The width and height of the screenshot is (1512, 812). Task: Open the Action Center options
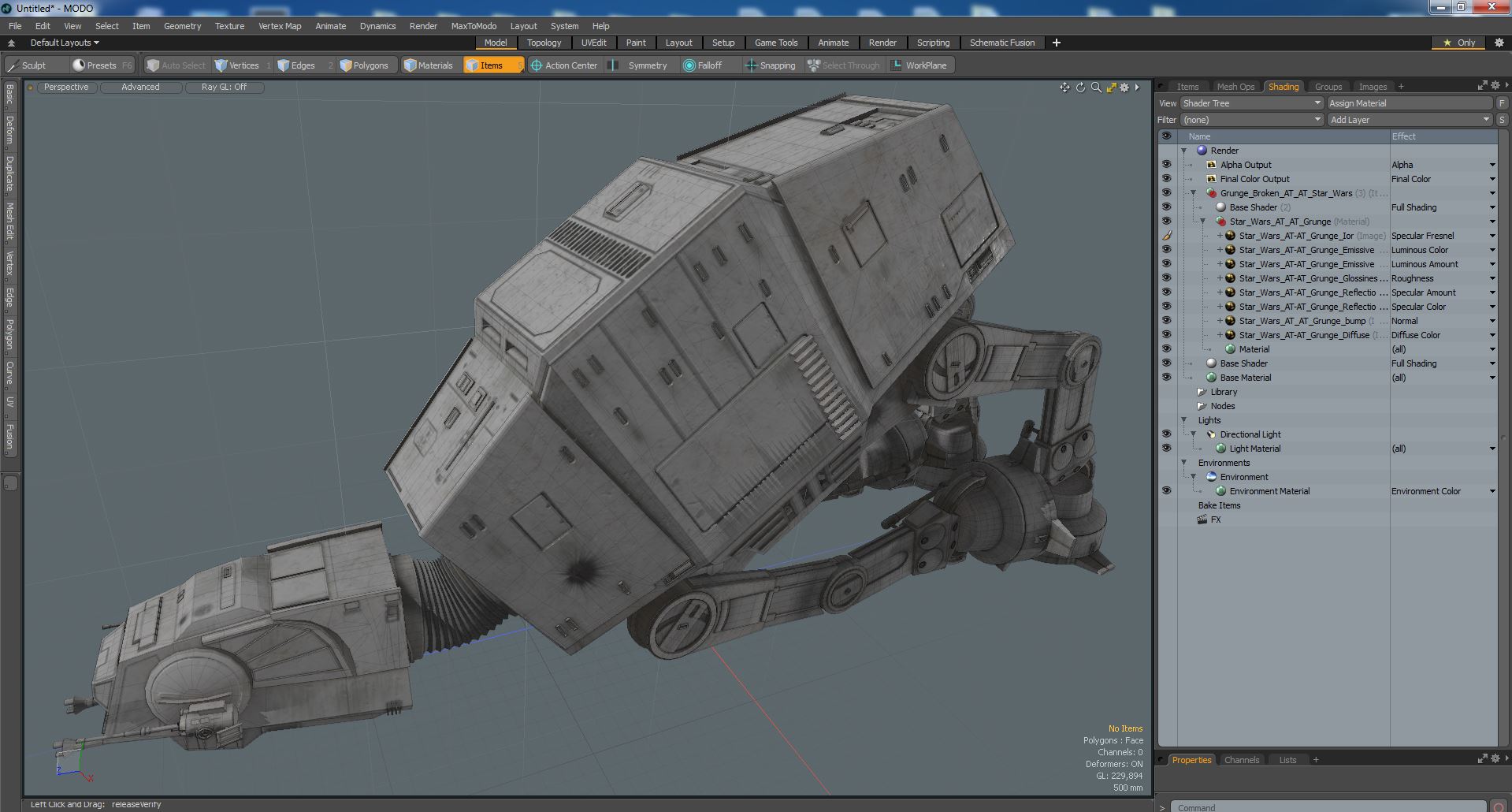pyautogui.click(x=564, y=65)
